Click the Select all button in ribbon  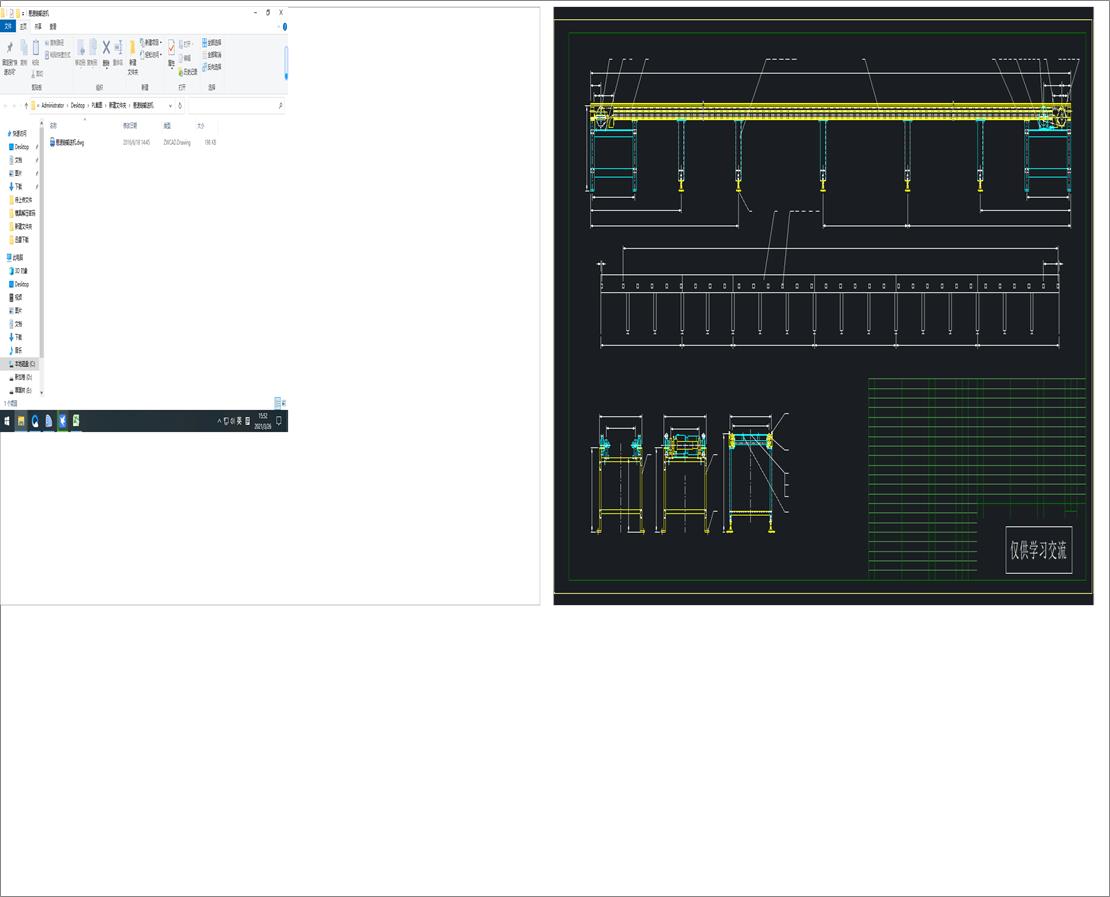212,43
